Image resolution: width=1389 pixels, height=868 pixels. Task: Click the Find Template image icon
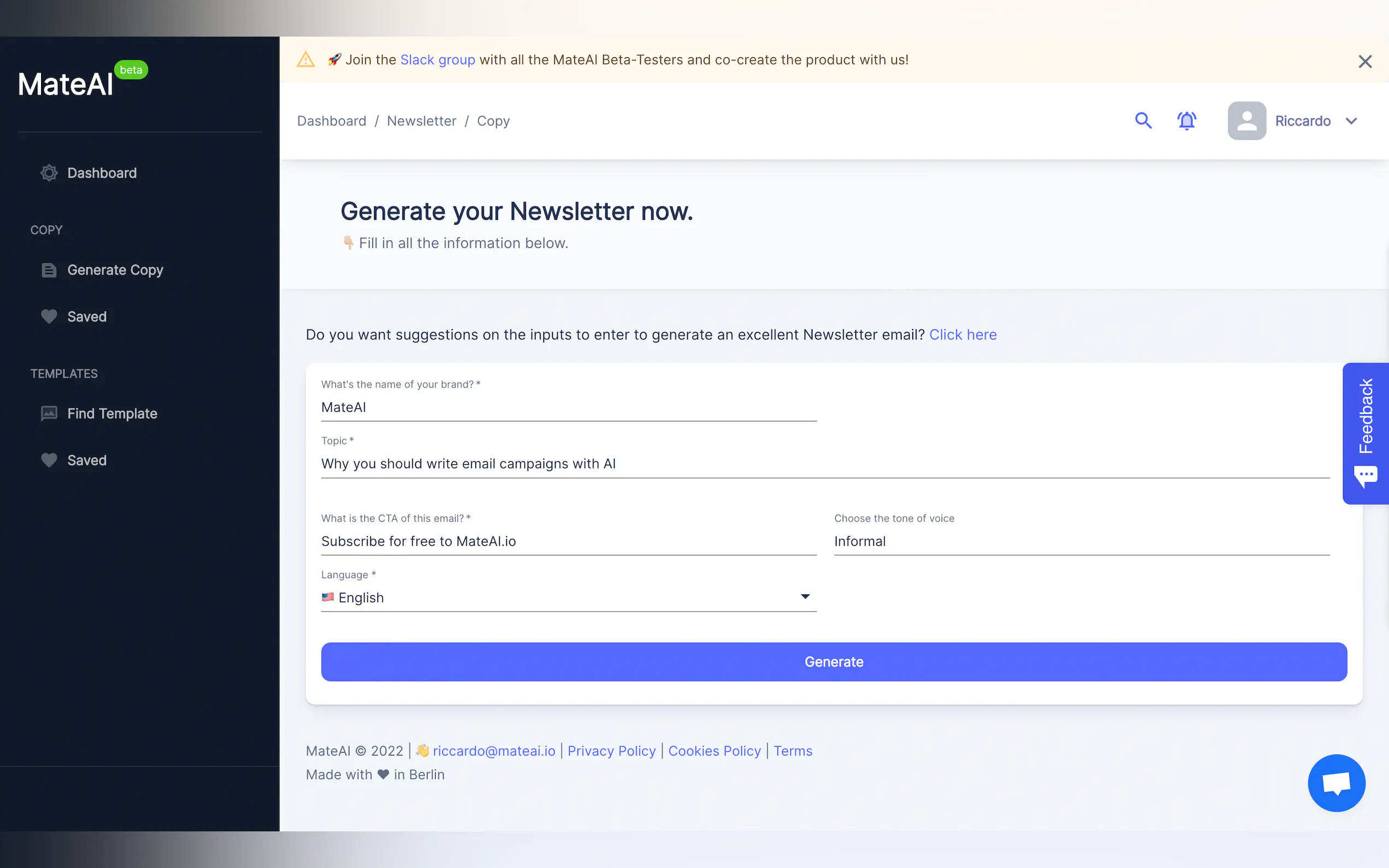[49, 413]
